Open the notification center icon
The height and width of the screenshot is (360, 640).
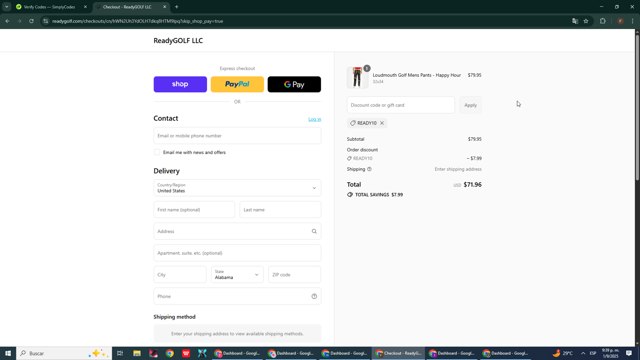(x=629, y=353)
